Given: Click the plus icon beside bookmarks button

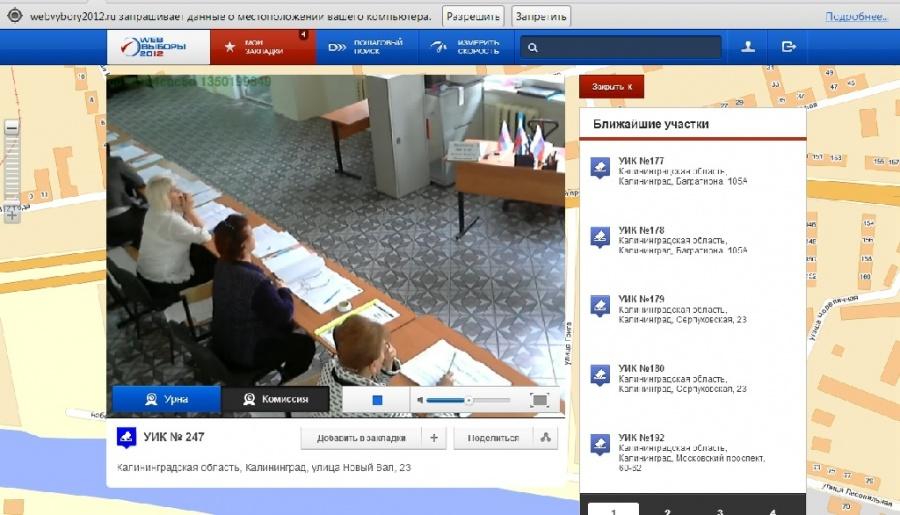Looking at the screenshot, I should pos(433,438).
